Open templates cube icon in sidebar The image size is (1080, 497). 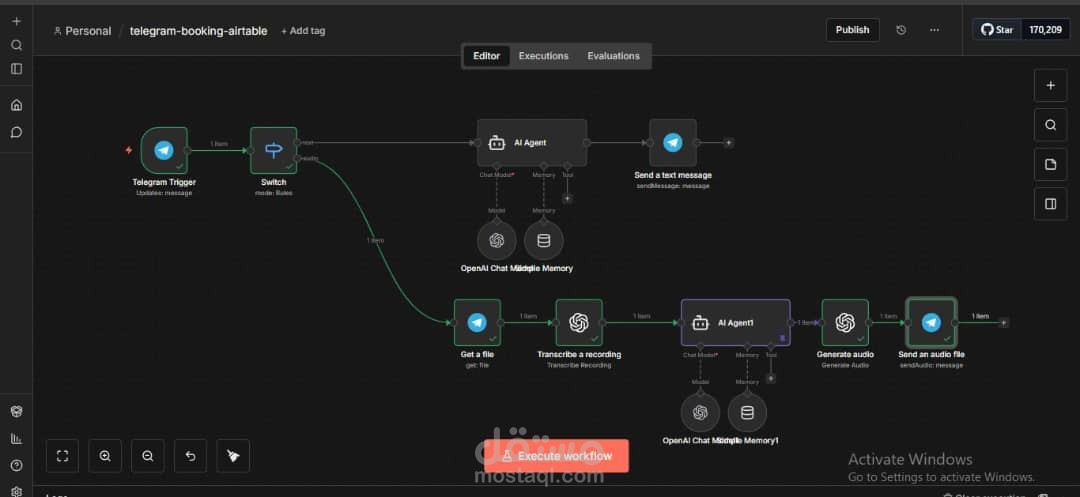17,412
